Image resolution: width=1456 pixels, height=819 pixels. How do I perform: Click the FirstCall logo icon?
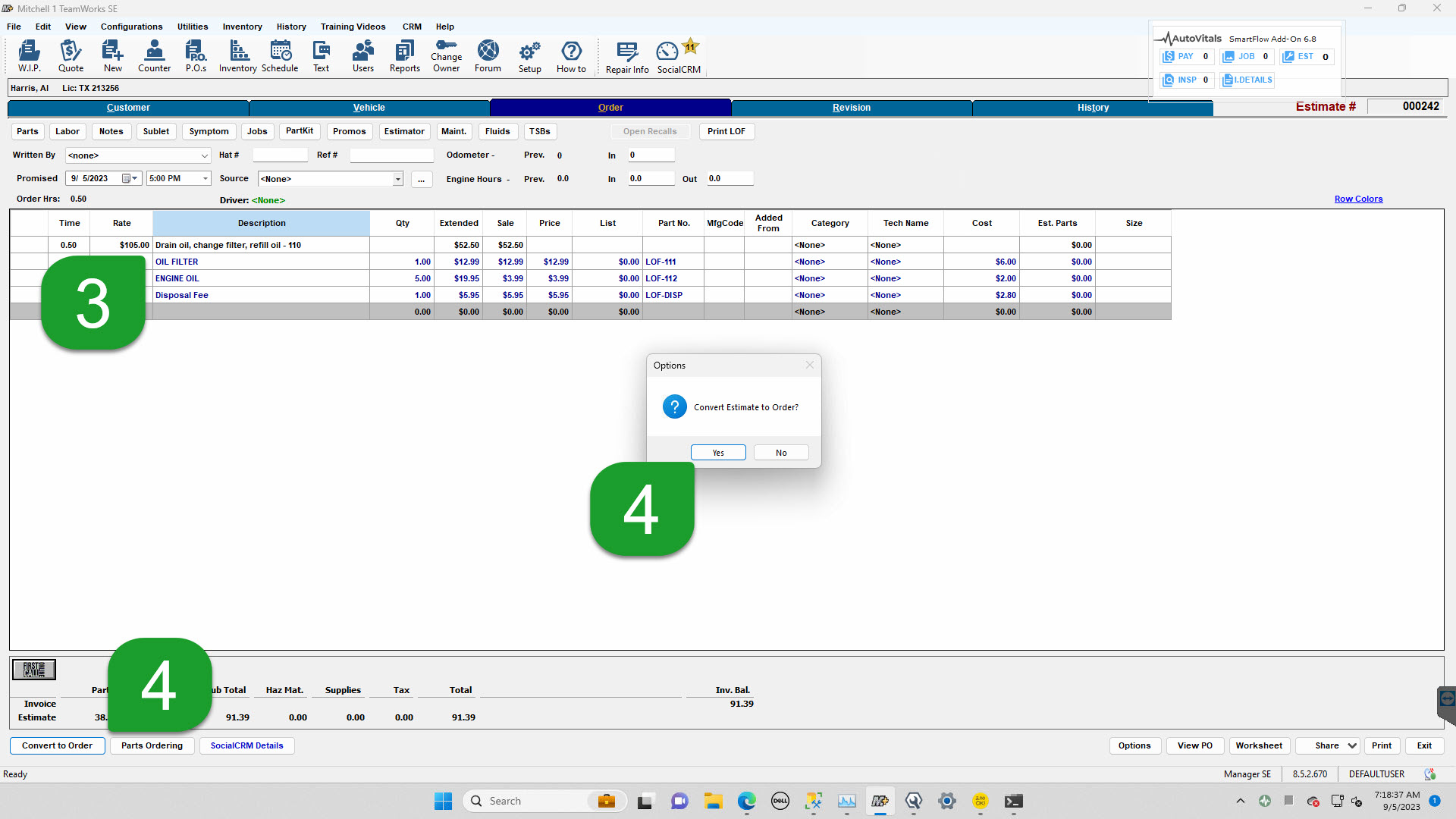34,670
